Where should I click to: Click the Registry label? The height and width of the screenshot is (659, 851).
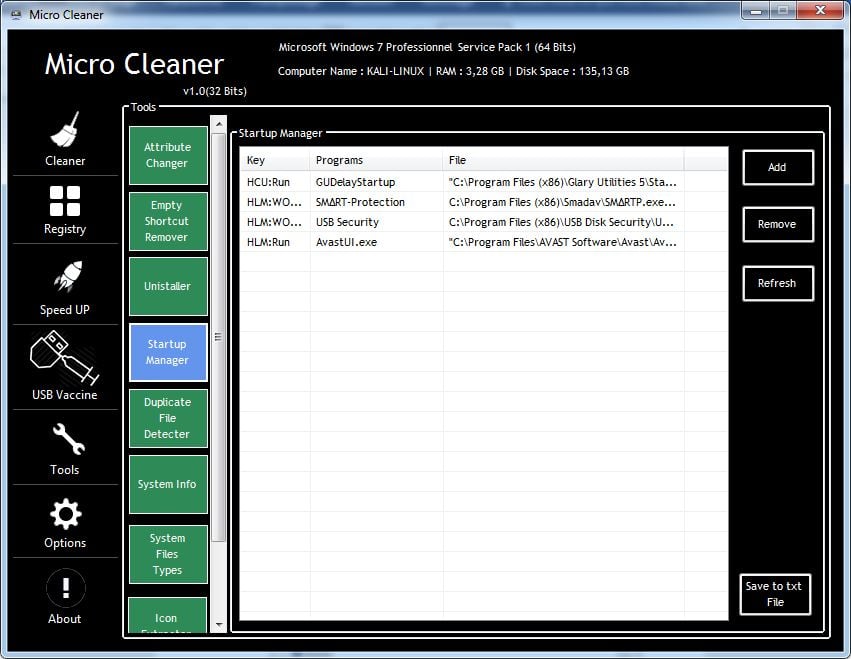tap(65, 229)
